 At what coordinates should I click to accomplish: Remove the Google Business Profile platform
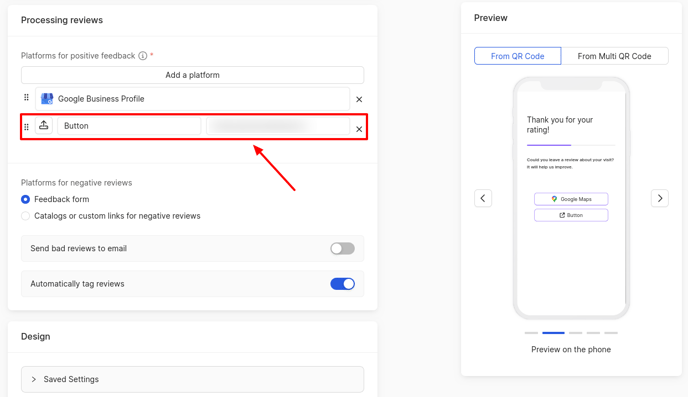pyautogui.click(x=359, y=100)
